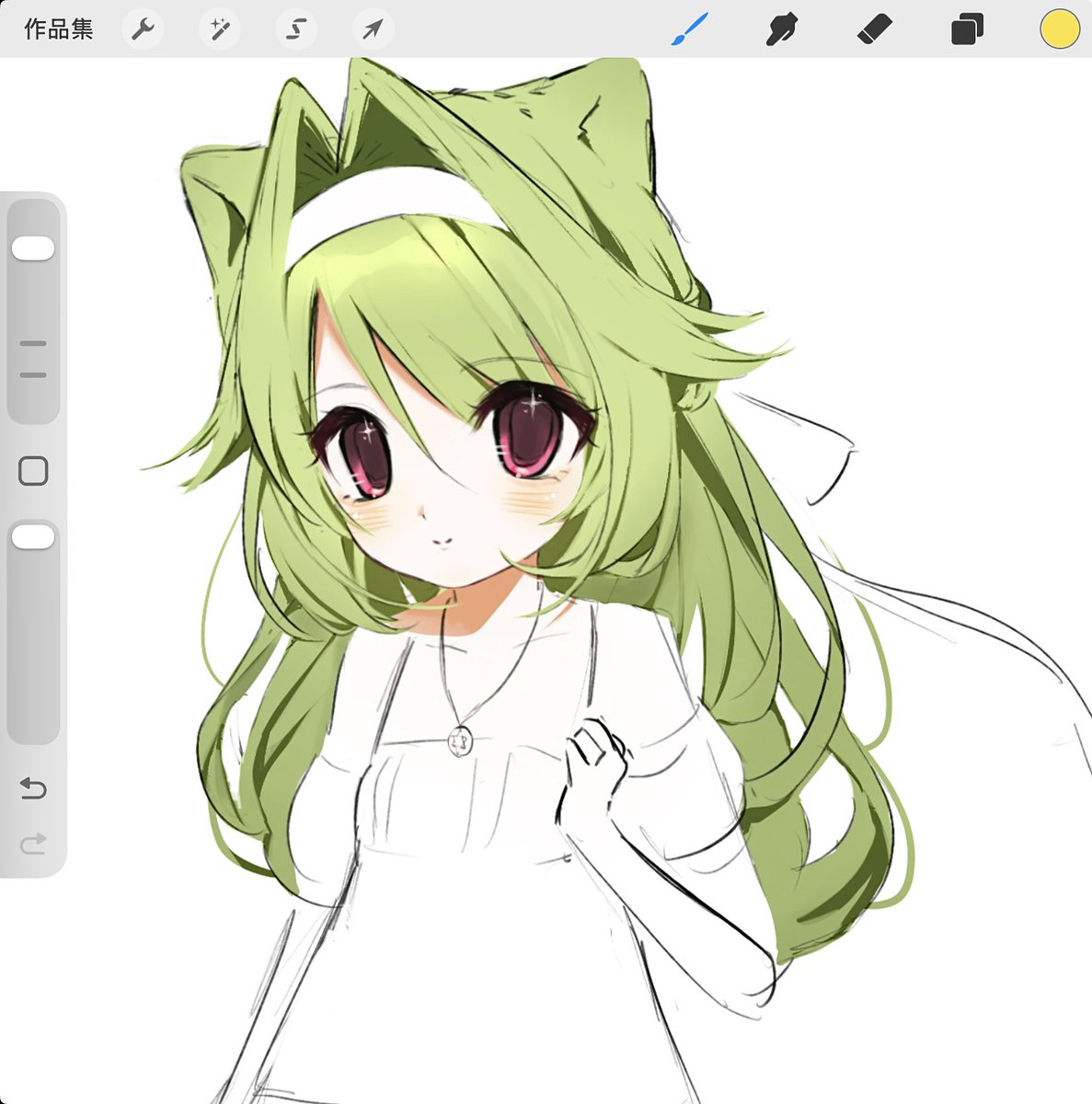Image resolution: width=1092 pixels, height=1104 pixels.
Task: Tap the brush size slider handle
Action: [x=33, y=245]
